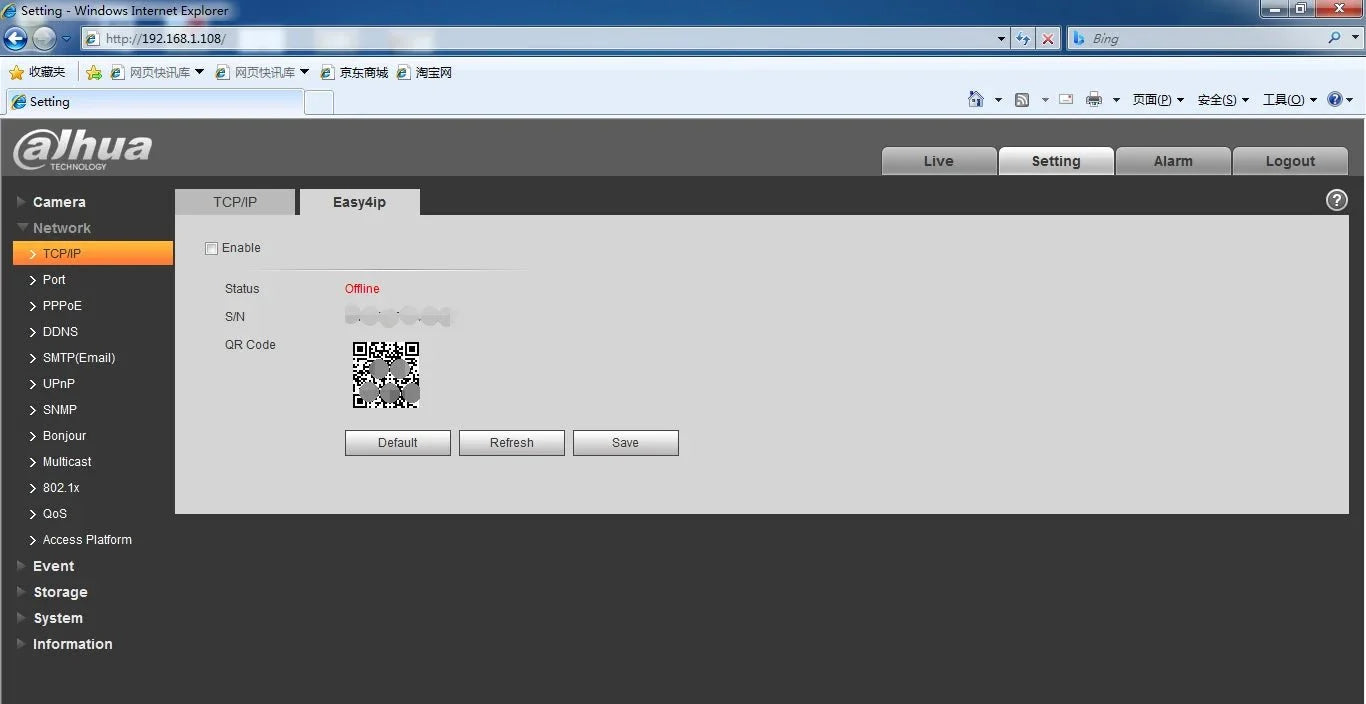Click the stop loading X icon
Viewport: 1366px width, 704px height.
[x=1048, y=39]
